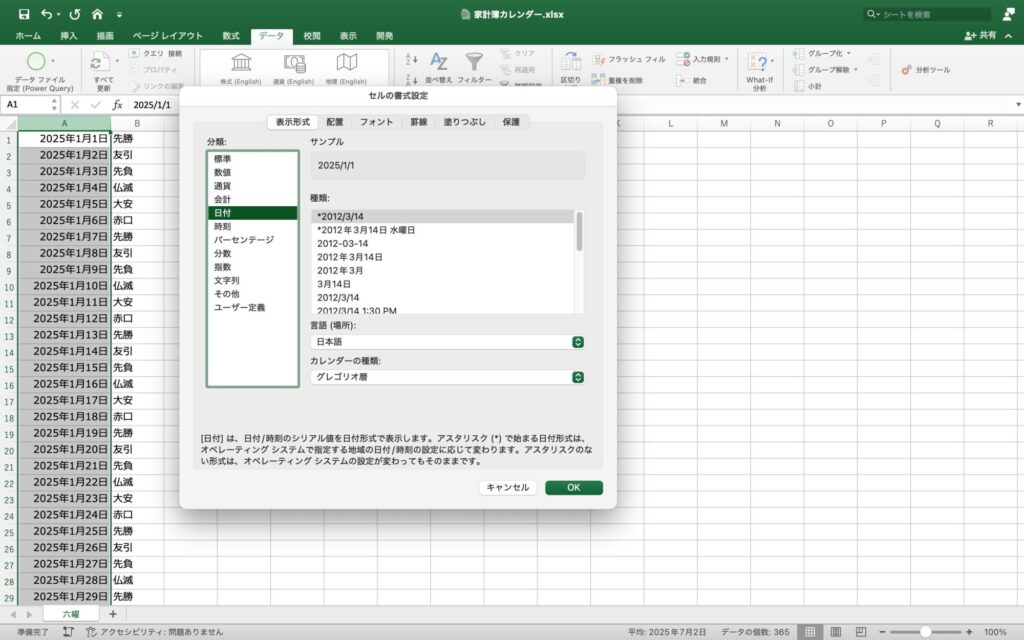1024x640 pixels.
Task: Save the workbook with the floppy icon
Action: (x=24, y=14)
